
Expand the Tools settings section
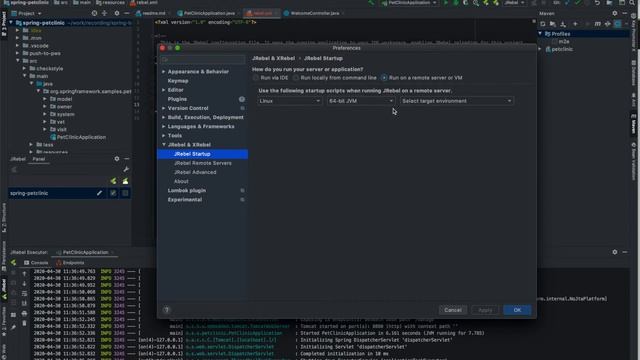pos(164,136)
